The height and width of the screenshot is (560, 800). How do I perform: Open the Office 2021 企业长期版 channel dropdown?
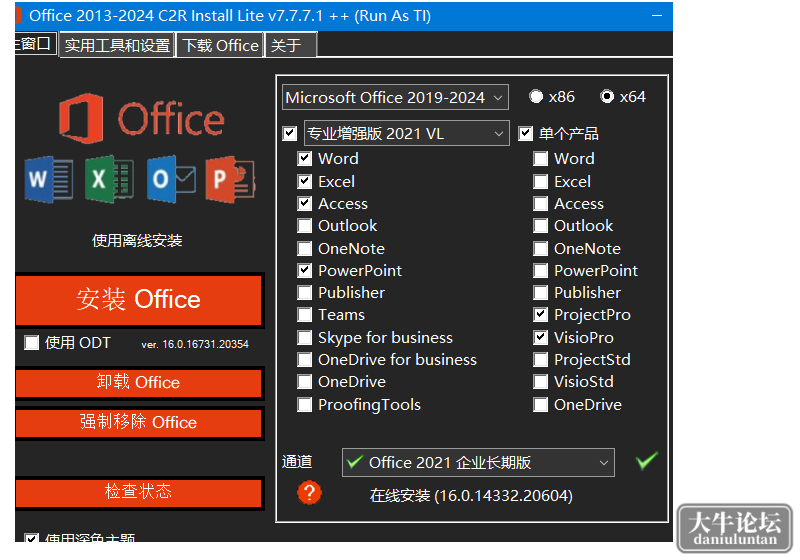(x=478, y=463)
